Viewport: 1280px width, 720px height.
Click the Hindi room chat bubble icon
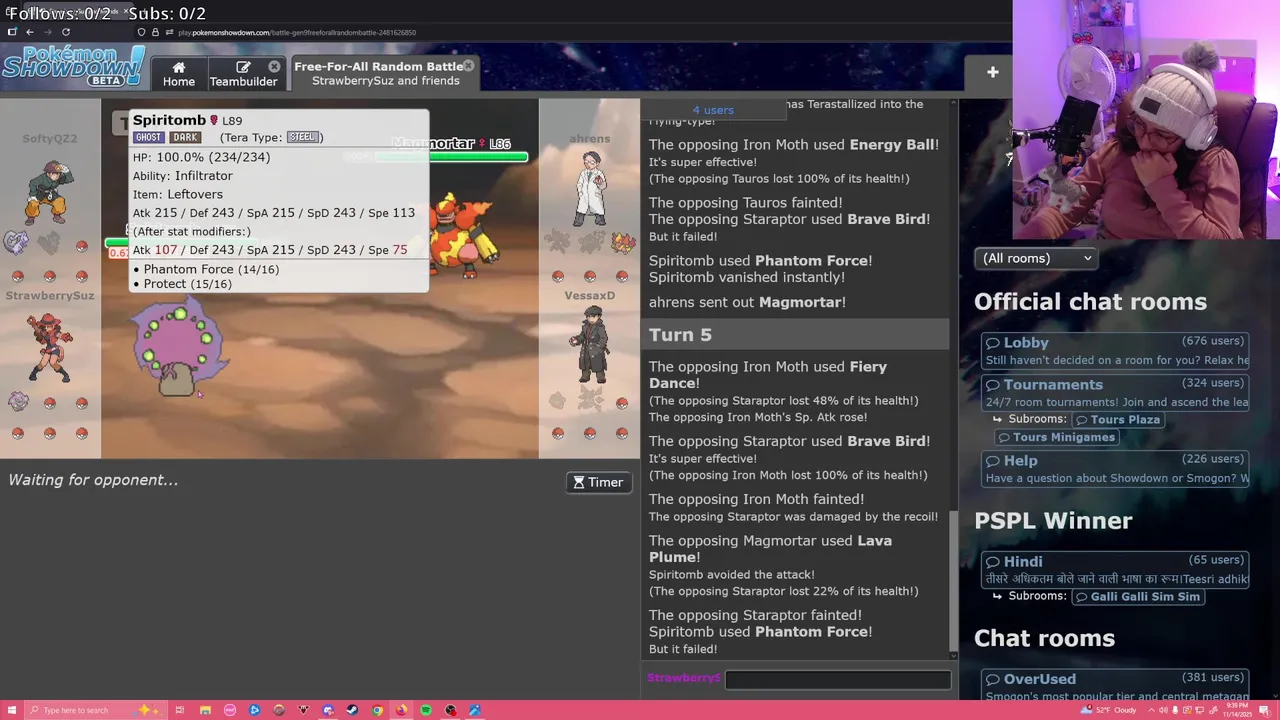(x=993, y=562)
